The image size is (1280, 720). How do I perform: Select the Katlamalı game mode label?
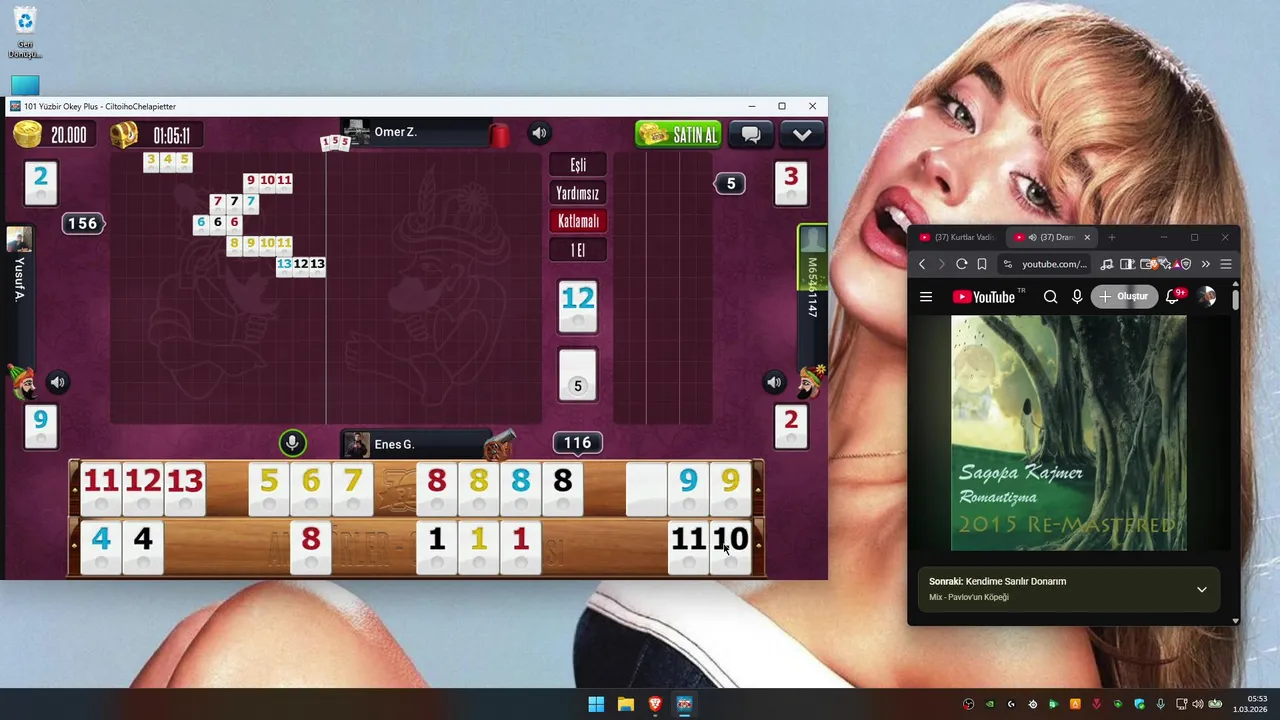(578, 221)
